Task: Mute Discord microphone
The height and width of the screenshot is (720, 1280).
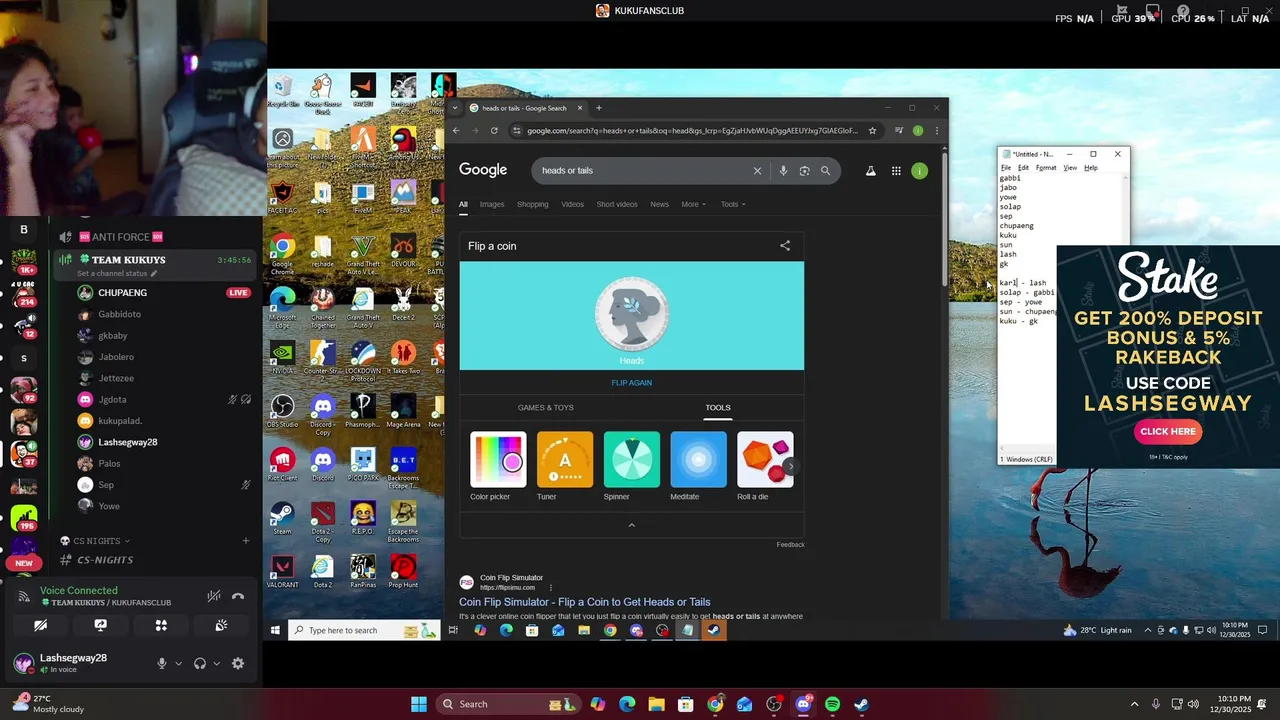Action: [x=161, y=663]
